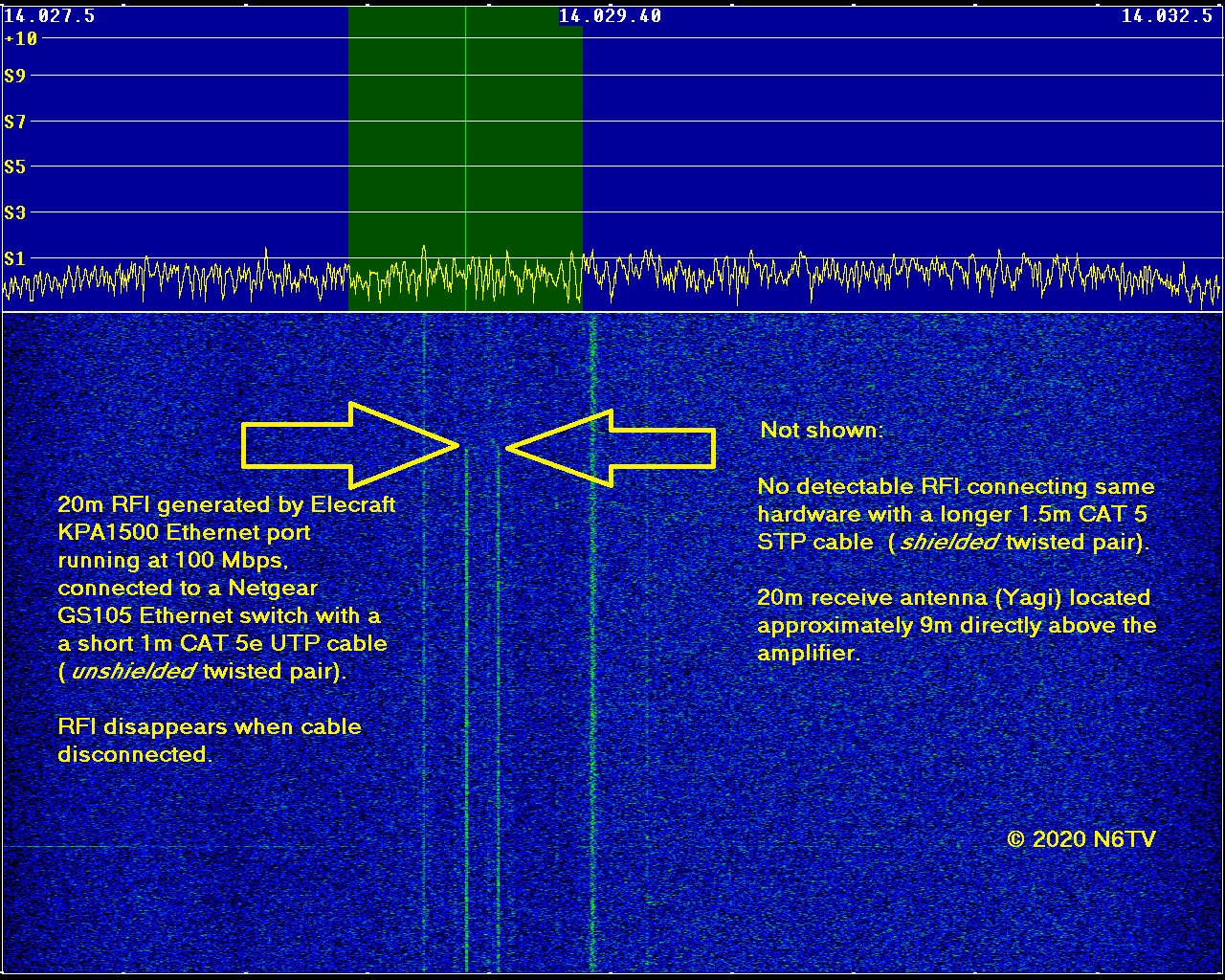Select the 14.032.5 right frequency label
Viewport: 1225px width, 980px height.
point(1167,16)
